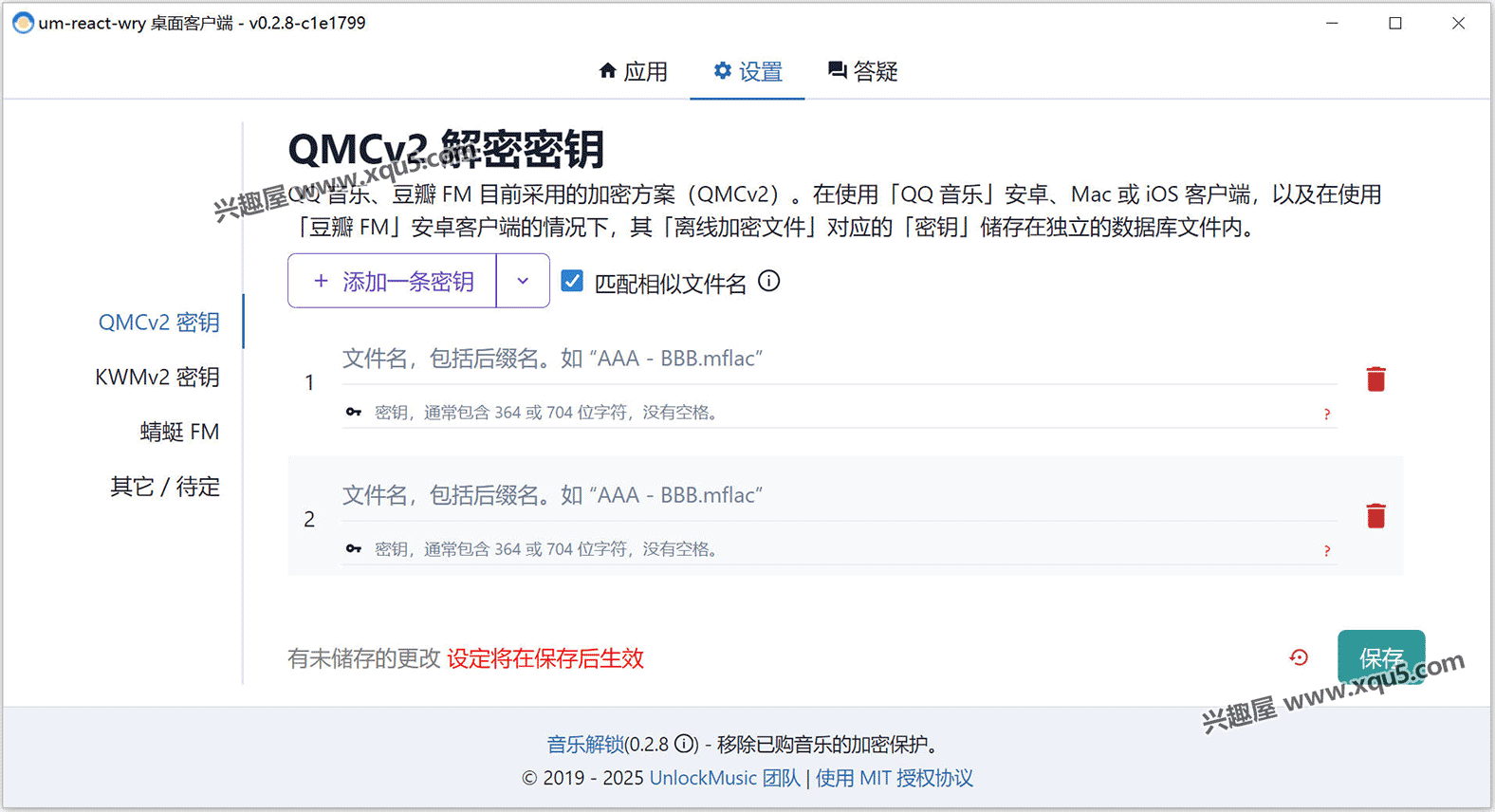Delete key entry 1 with trash icon
The width and height of the screenshot is (1495, 812).
(1375, 379)
